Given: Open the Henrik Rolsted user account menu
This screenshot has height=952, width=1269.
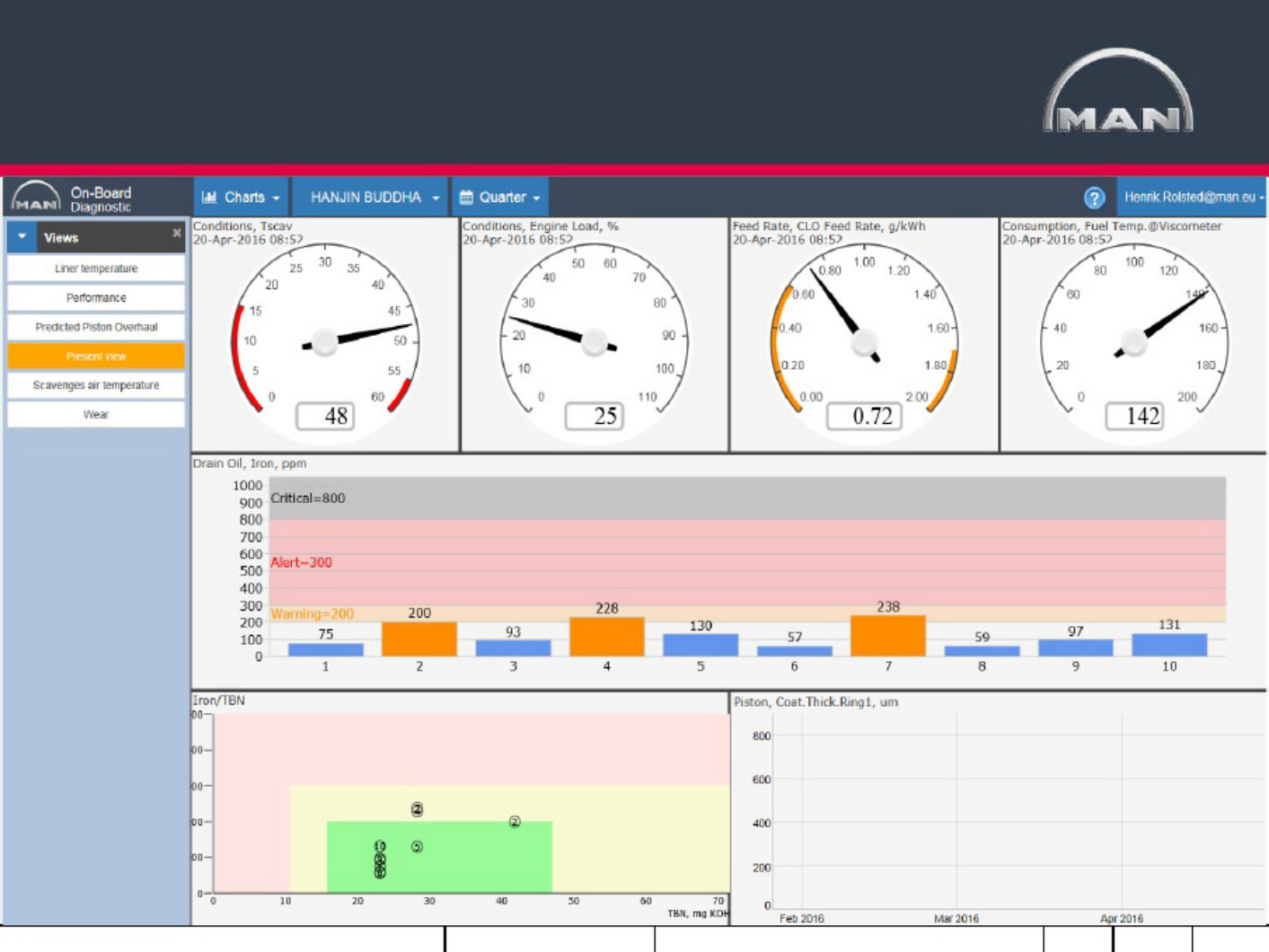Looking at the screenshot, I should [1194, 197].
